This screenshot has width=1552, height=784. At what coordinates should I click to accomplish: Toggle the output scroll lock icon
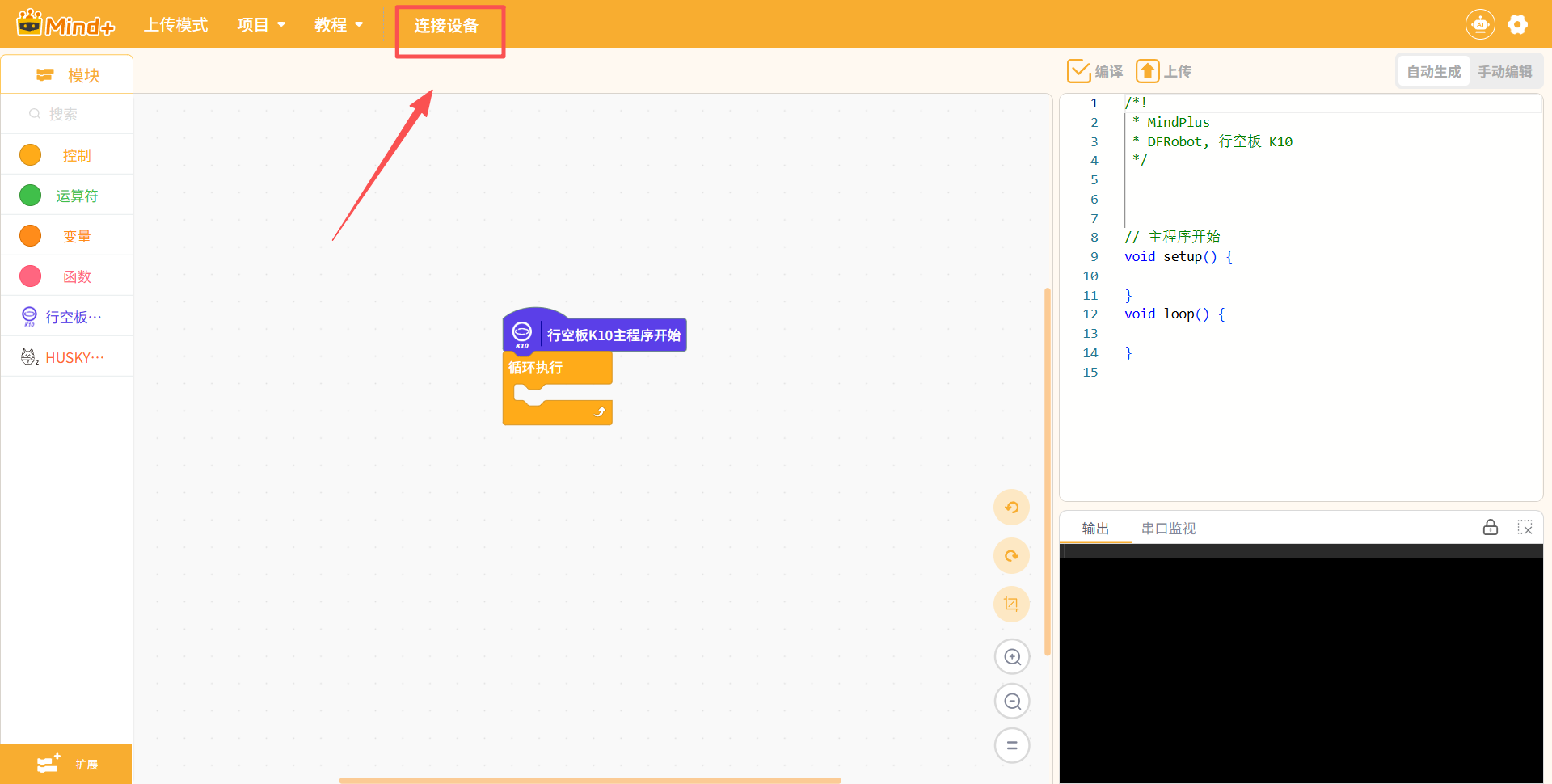point(1490,528)
